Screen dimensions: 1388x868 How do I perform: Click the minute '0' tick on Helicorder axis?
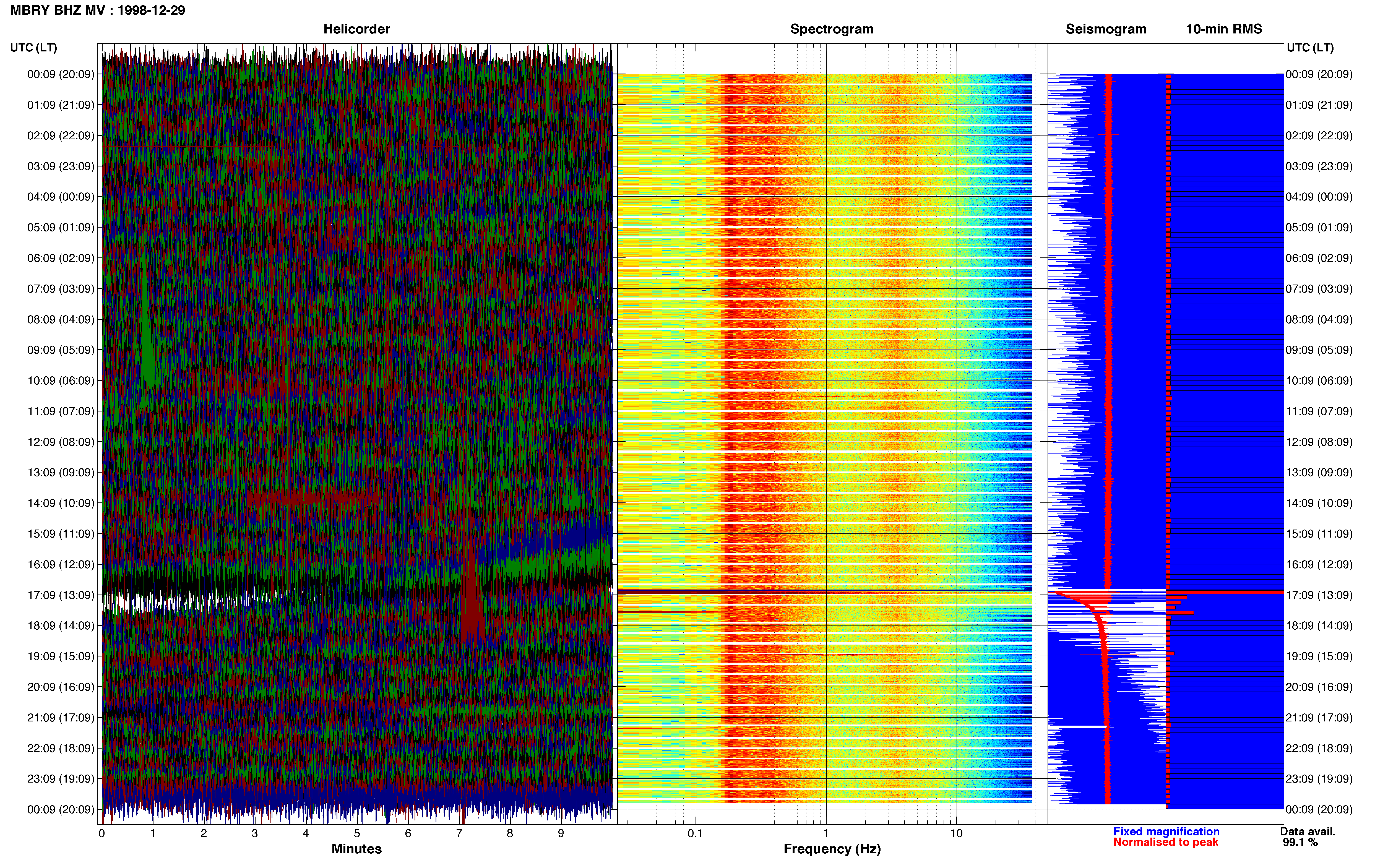[x=101, y=833]
